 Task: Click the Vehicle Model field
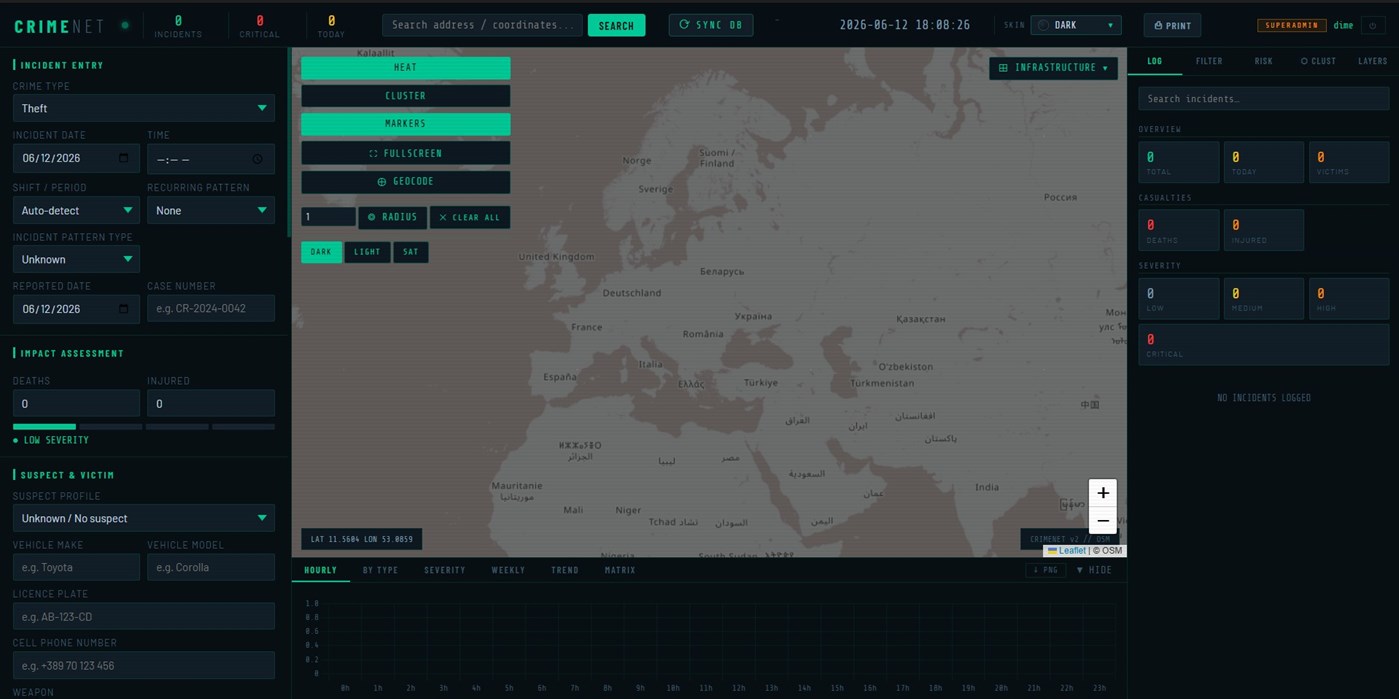point(211,567)
